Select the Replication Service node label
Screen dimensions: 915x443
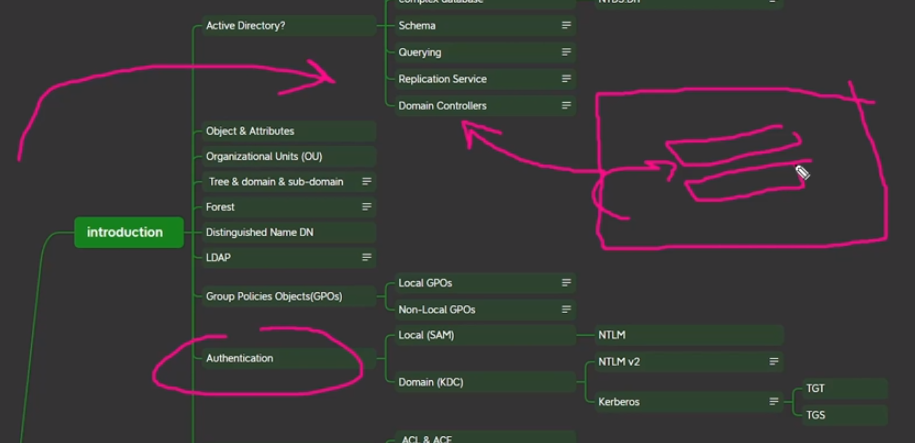click(442, 79)
